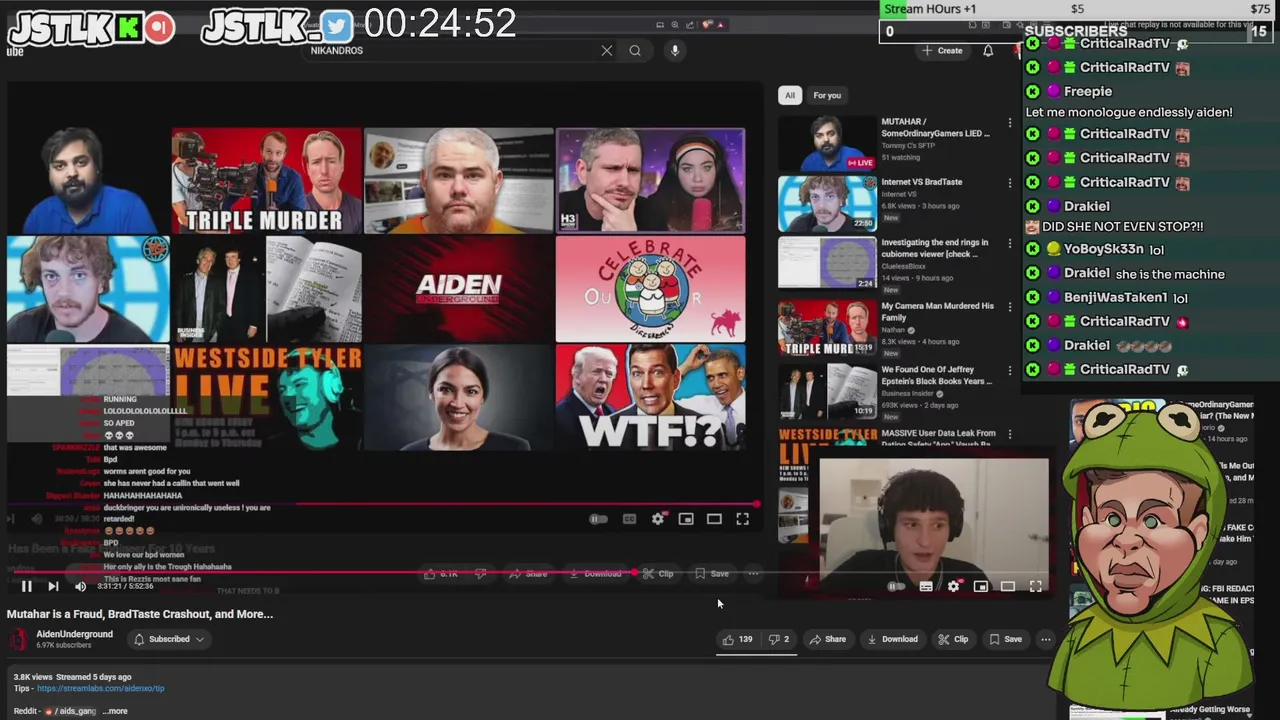
Task: Save video to playlist from action row
Action: tap(1005, 639)
